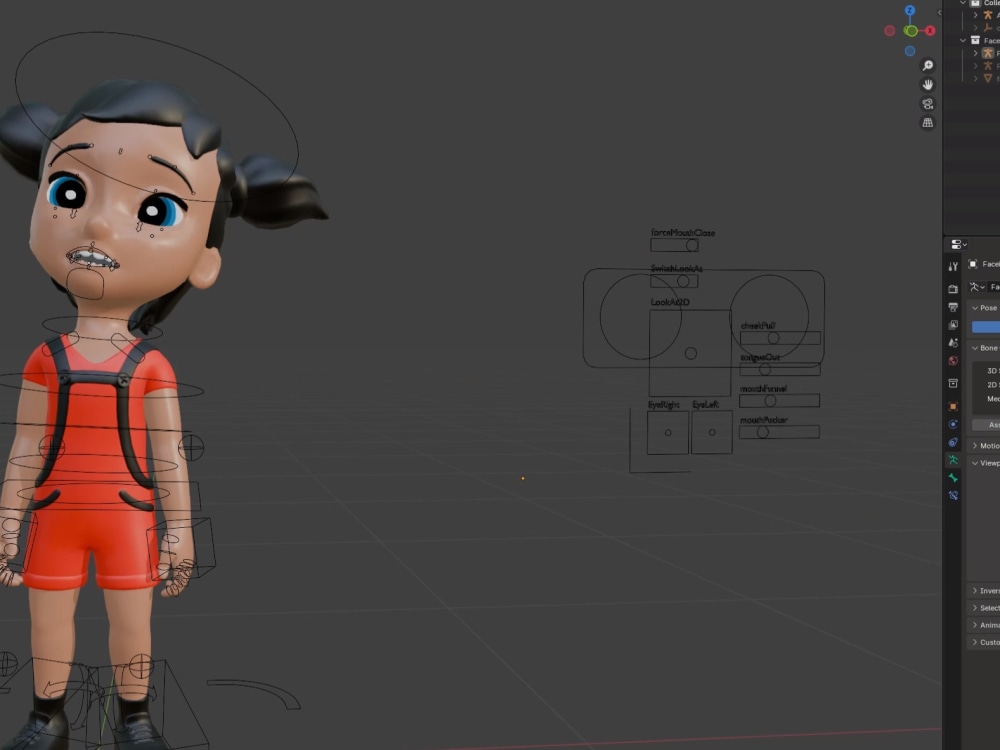Image resolution: width=1000 pixels, height=750 pixels.
Task: Open the Scene properties tab
Action: pos(953,342)
